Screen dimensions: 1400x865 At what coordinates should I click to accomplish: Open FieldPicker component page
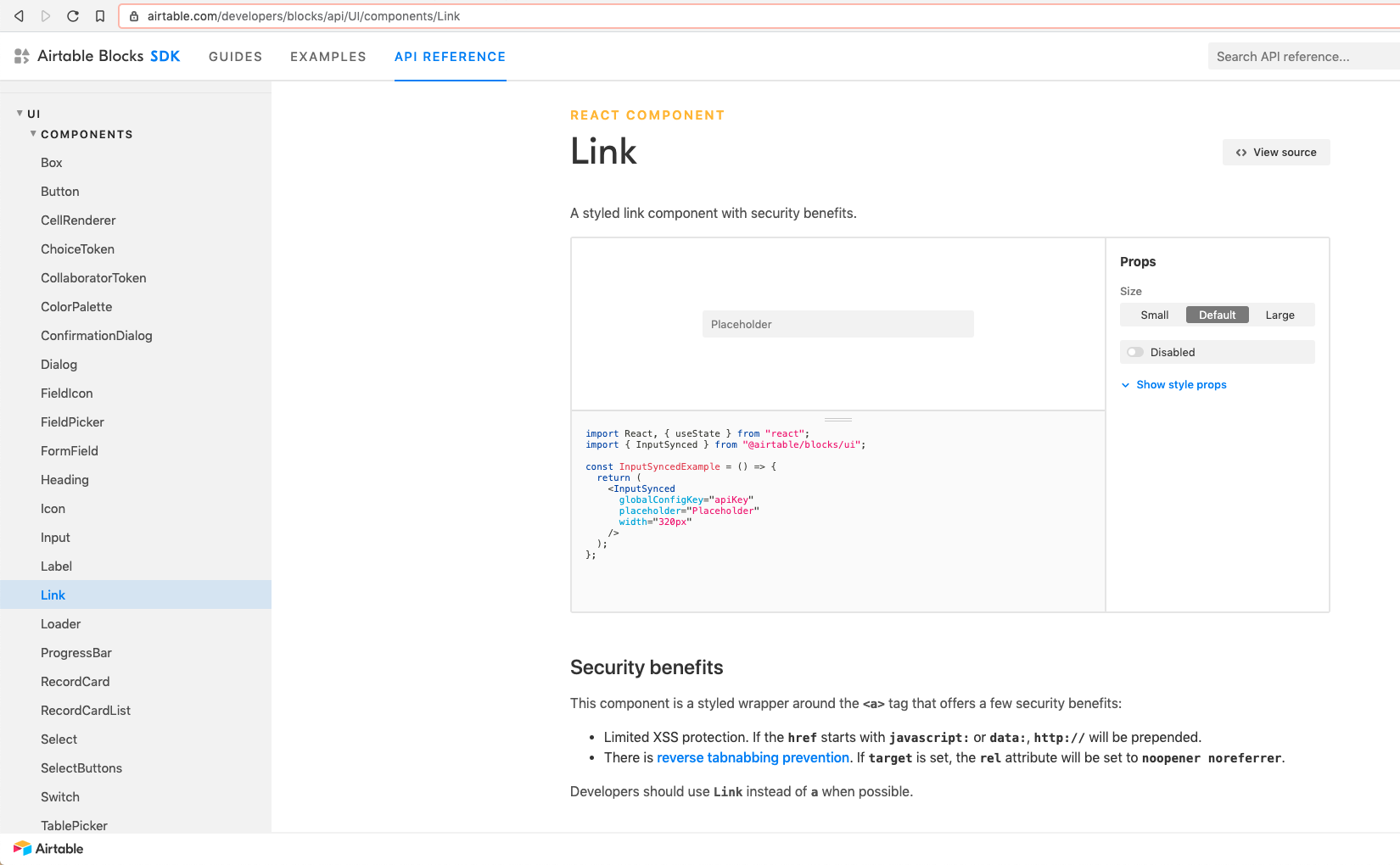pyautogui.click(x=72, y=422)
